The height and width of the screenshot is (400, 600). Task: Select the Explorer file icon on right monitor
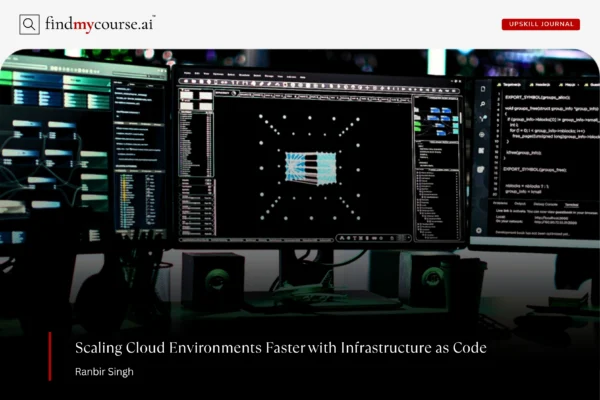(x=483, y=89)
